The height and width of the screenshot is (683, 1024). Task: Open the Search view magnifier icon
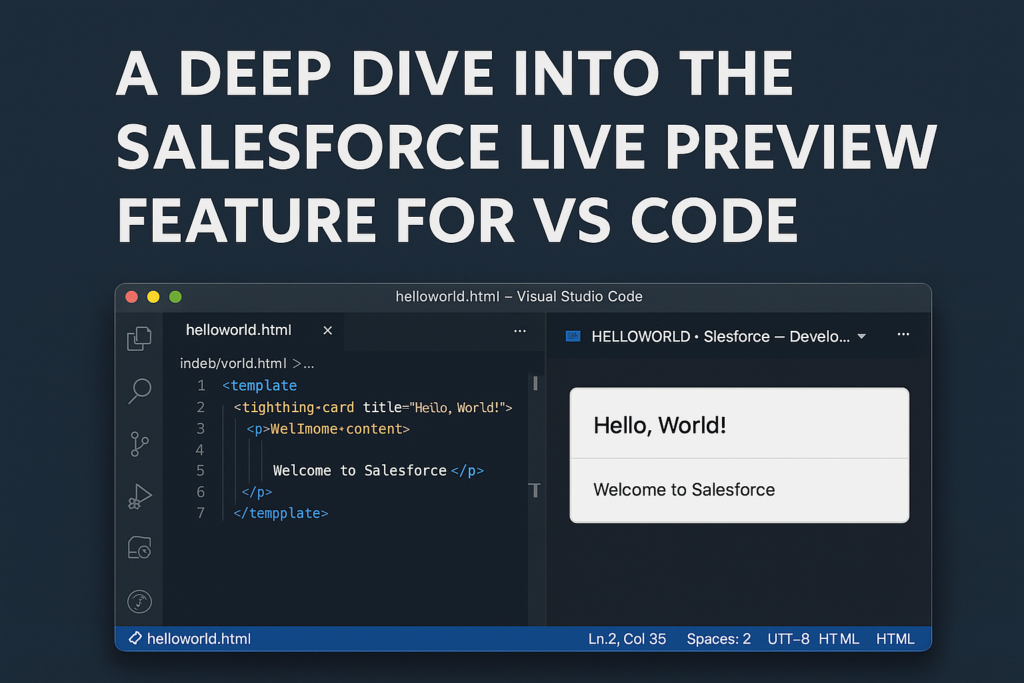[139, 391]
